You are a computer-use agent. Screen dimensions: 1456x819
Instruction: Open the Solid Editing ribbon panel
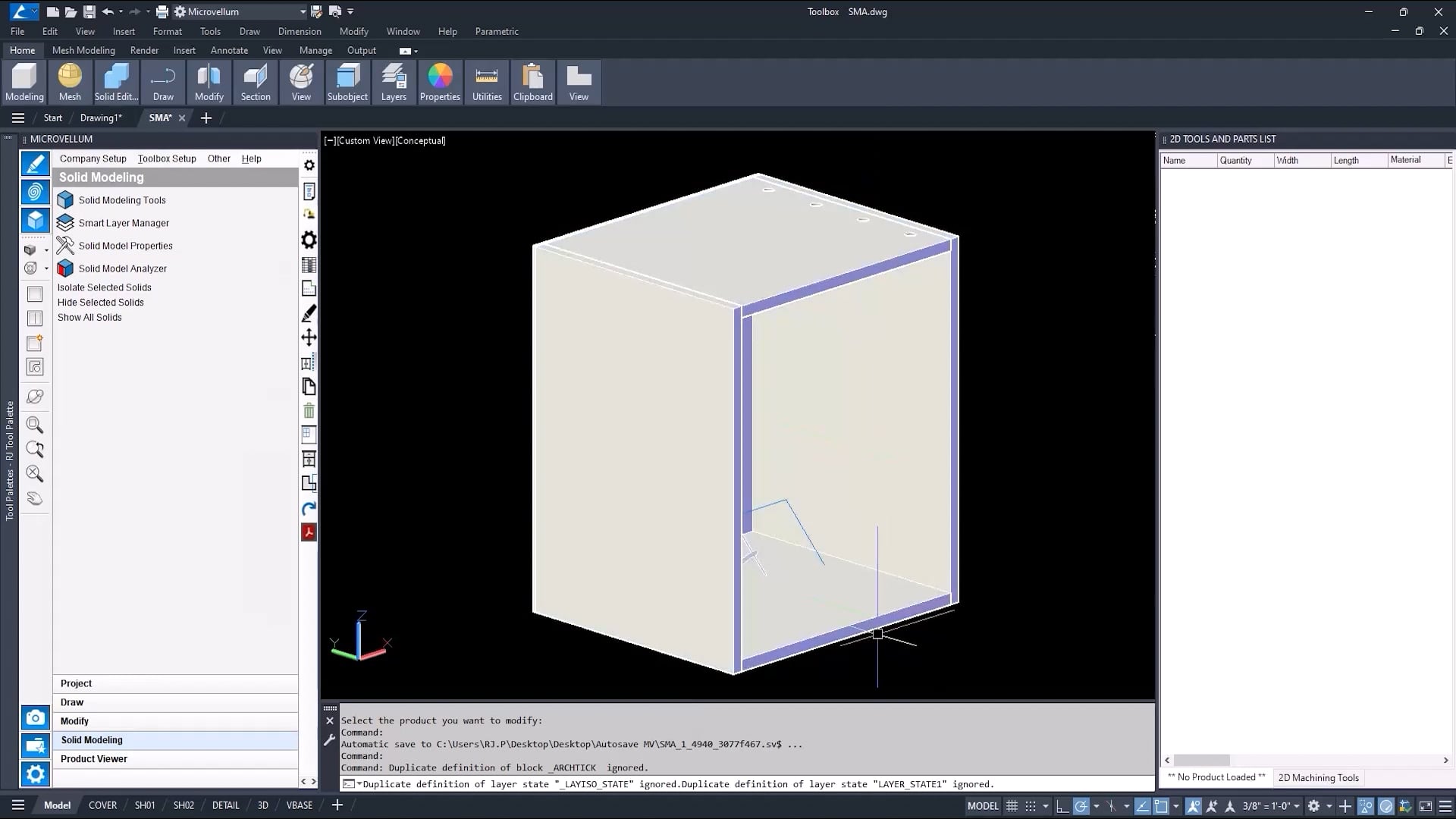(x=116, y=82)
